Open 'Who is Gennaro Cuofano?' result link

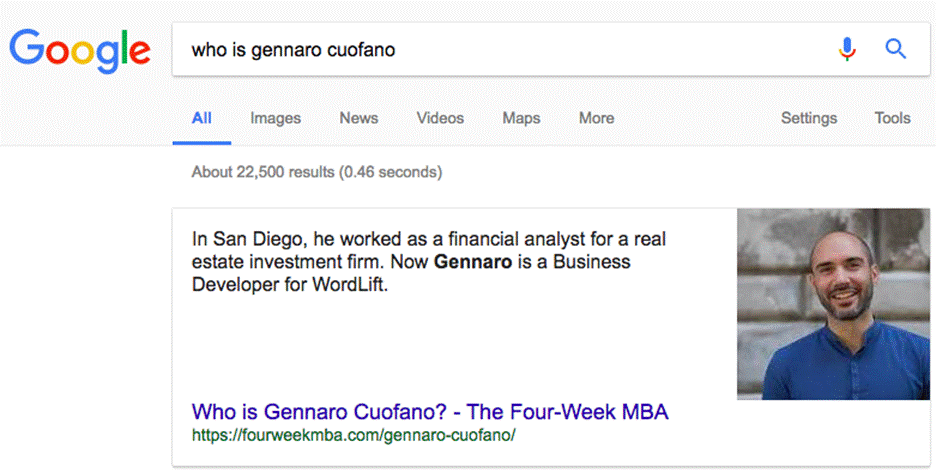tap(429, 411)
